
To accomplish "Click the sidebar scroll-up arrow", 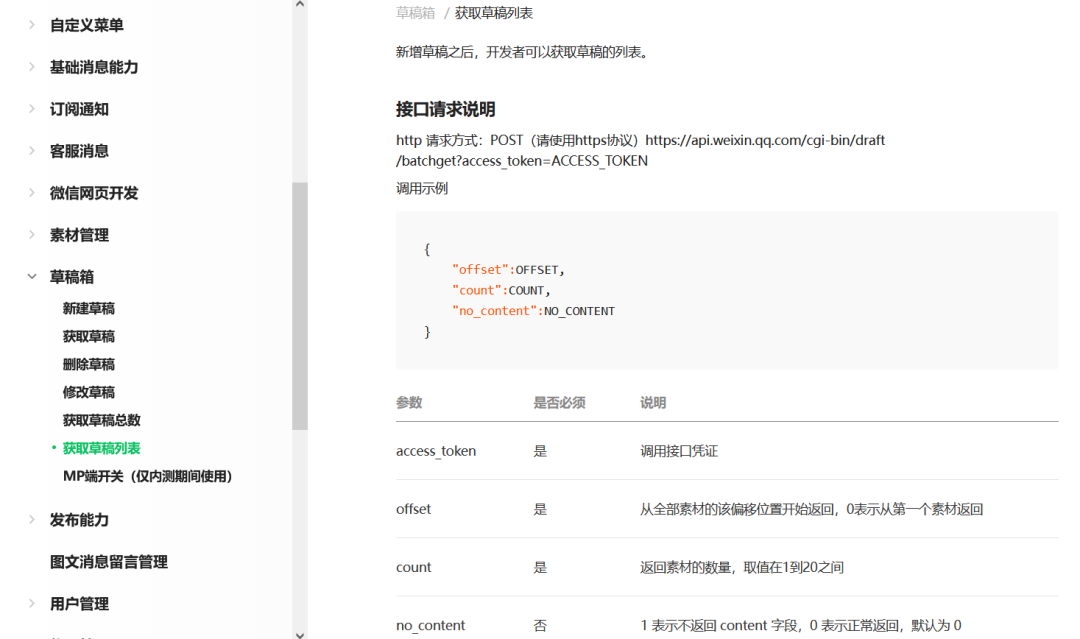I will click(300, 4).
